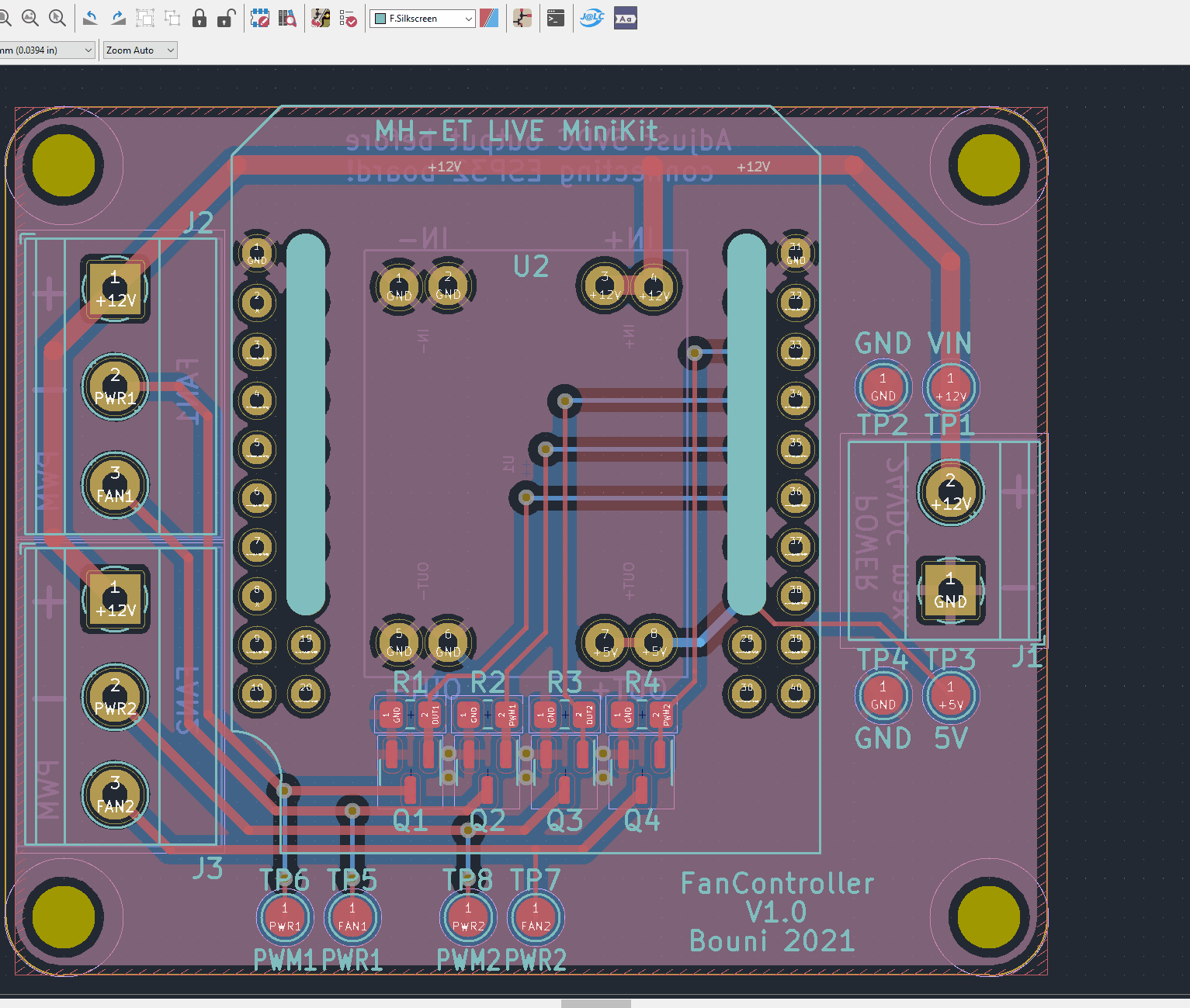1190x1008 pixels.
Task: Run the Design Rules Checker
Action: [348, 17]
